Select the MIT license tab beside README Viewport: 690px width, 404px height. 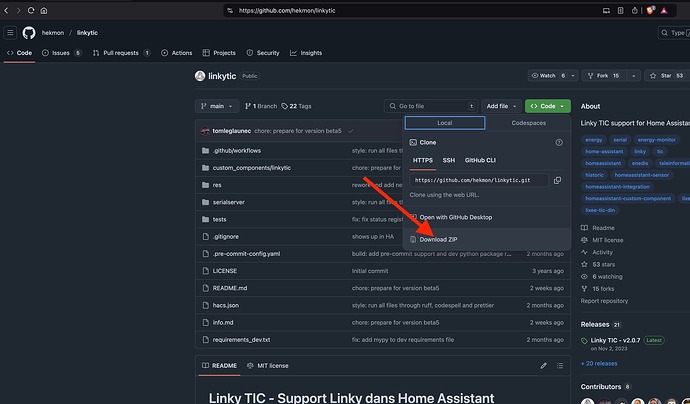tap(268, 366)
